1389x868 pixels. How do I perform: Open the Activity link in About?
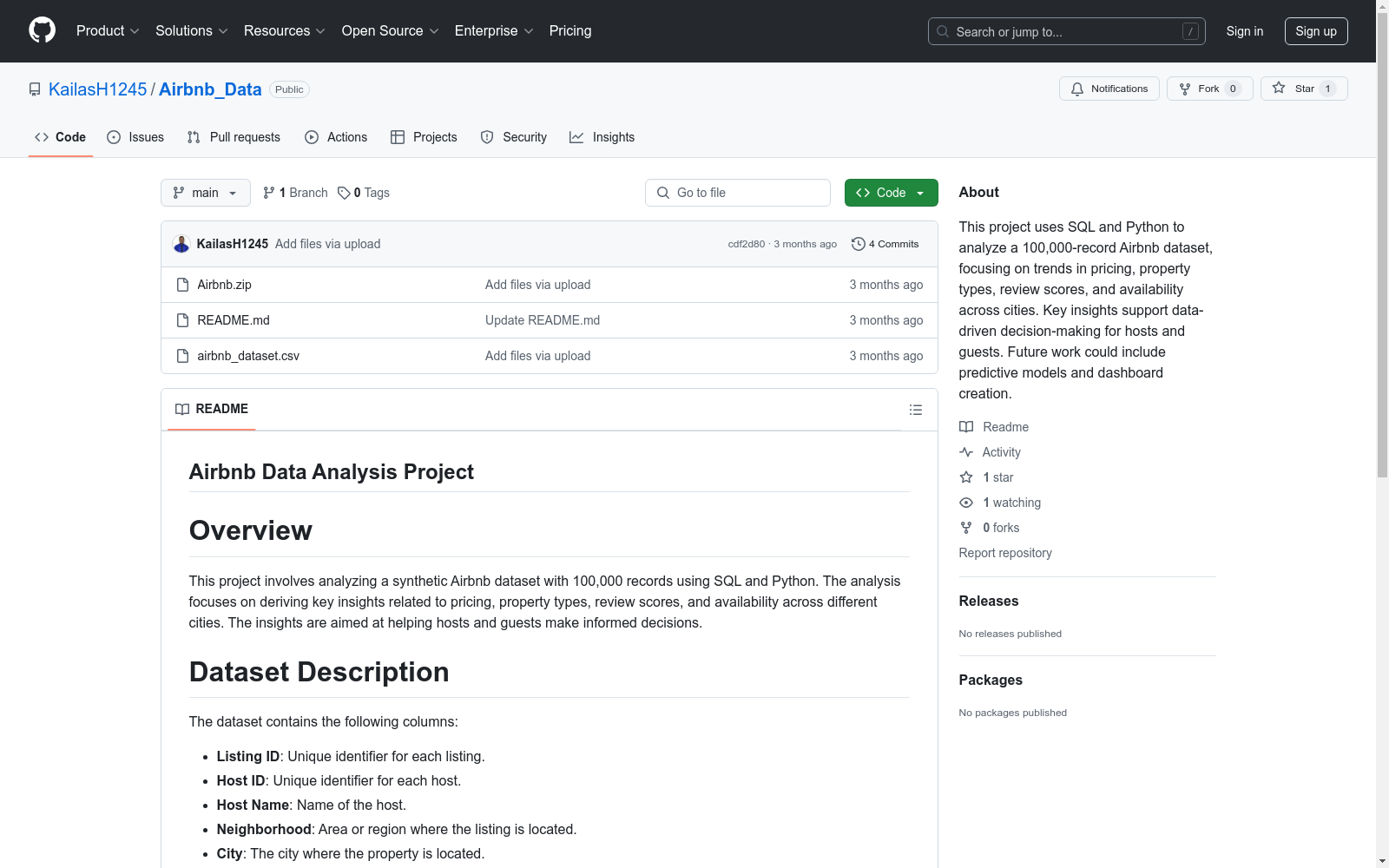990,452
